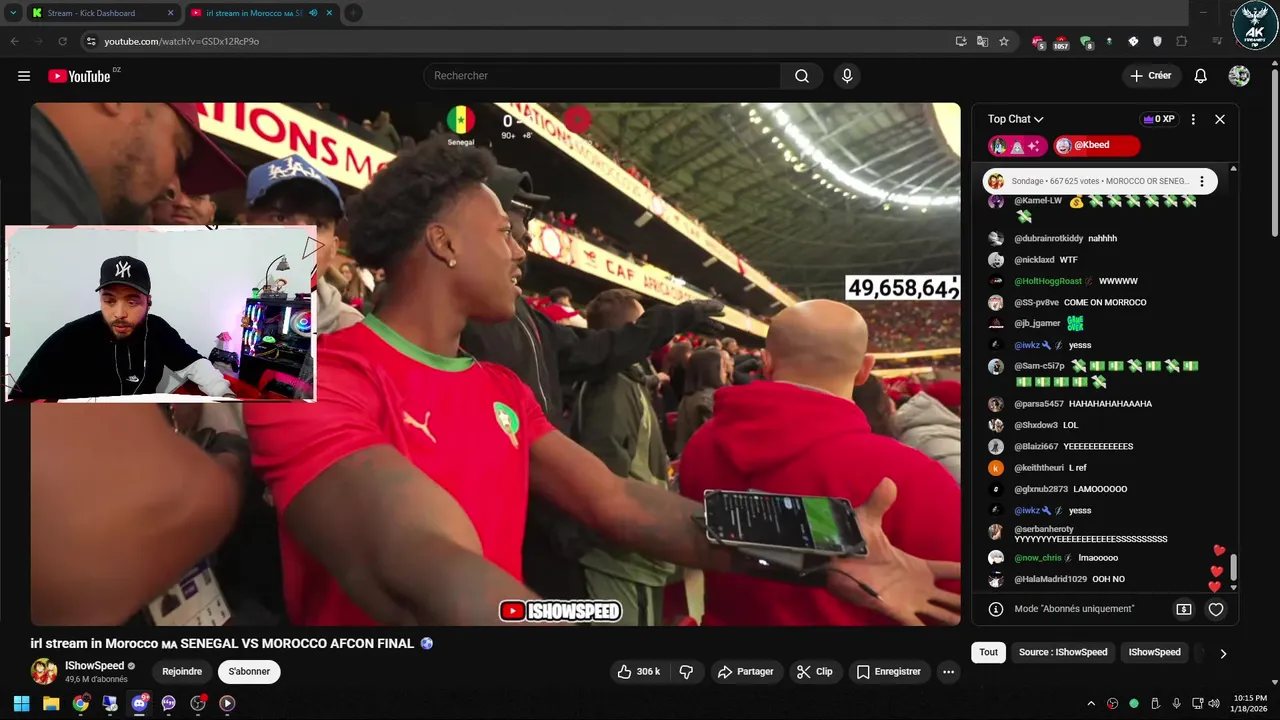Viewport: 1280px width, 720px height.
Task: Mute the playing tab's audio
Action: tap(314, 13)
